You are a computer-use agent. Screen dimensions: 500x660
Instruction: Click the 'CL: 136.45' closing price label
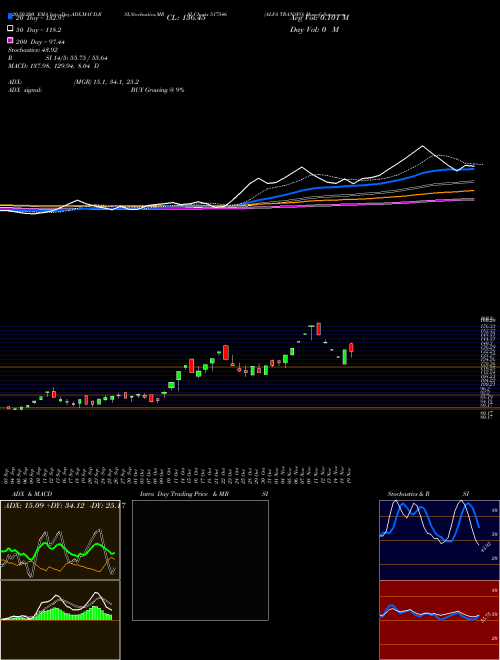[x=186, y=17]
